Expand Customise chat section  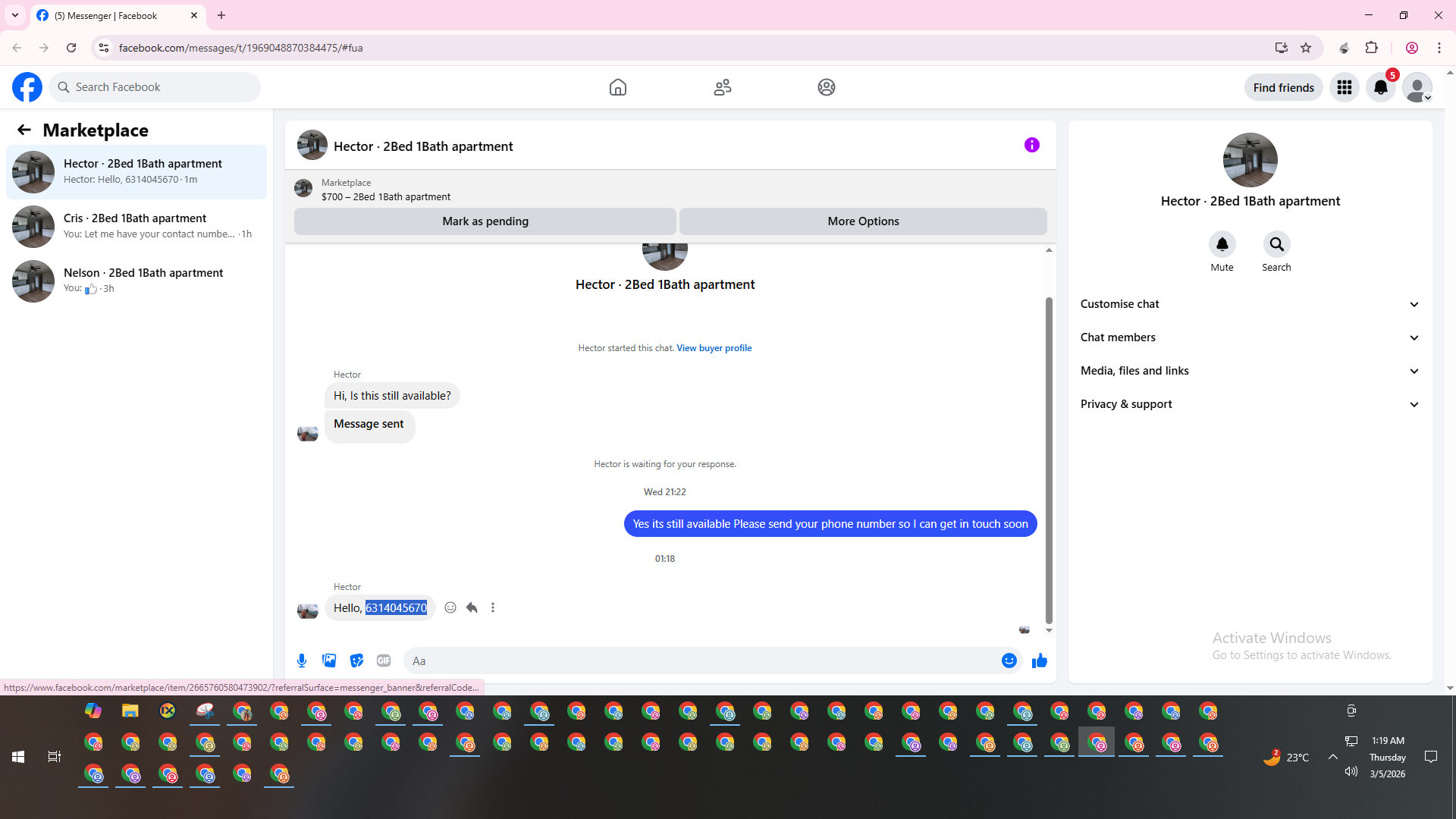pyautogui.click(x=1250, y=304)
